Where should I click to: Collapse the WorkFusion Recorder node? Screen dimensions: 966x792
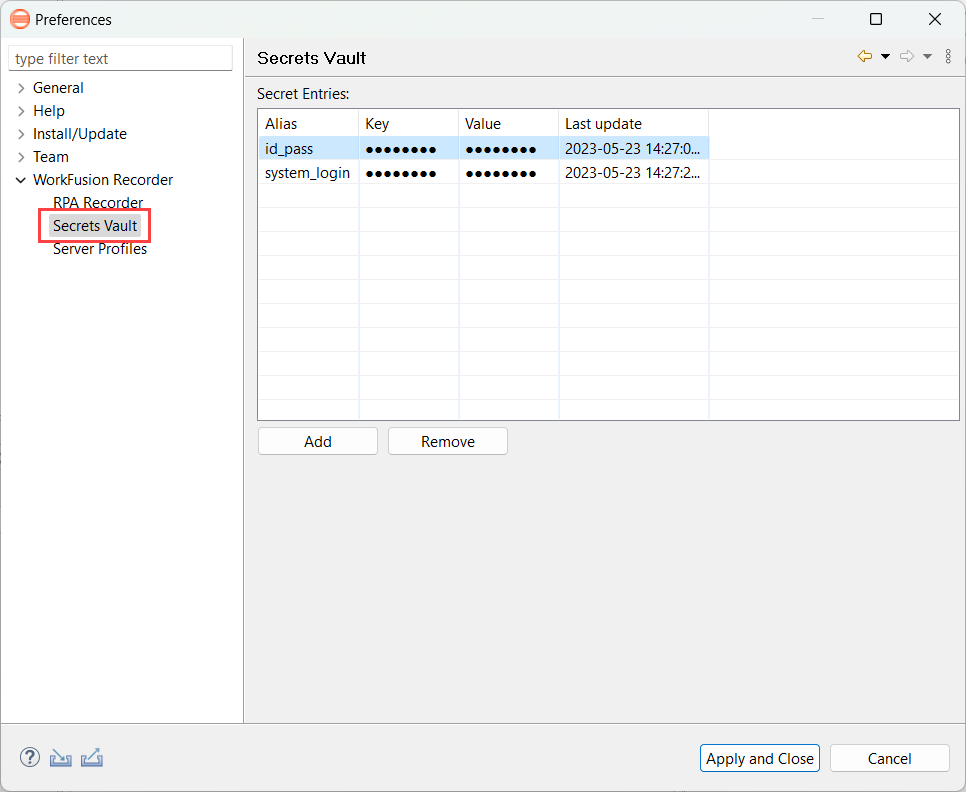(21, 180)
